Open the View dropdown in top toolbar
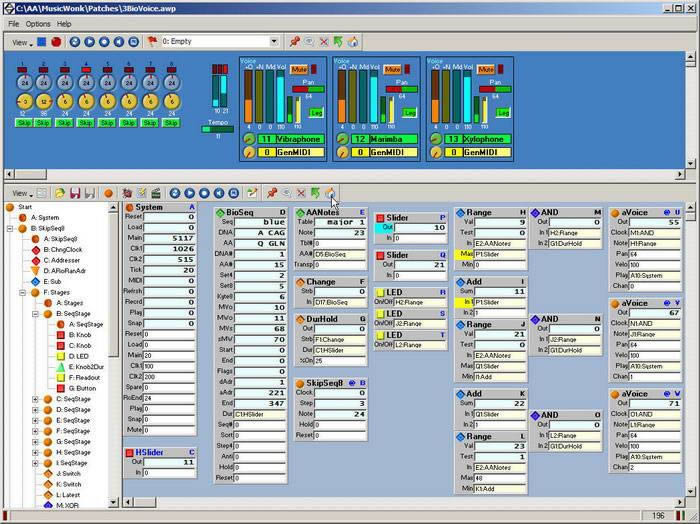Image resolution: width=700 pixels, height=524 pixels. point(22,42)
